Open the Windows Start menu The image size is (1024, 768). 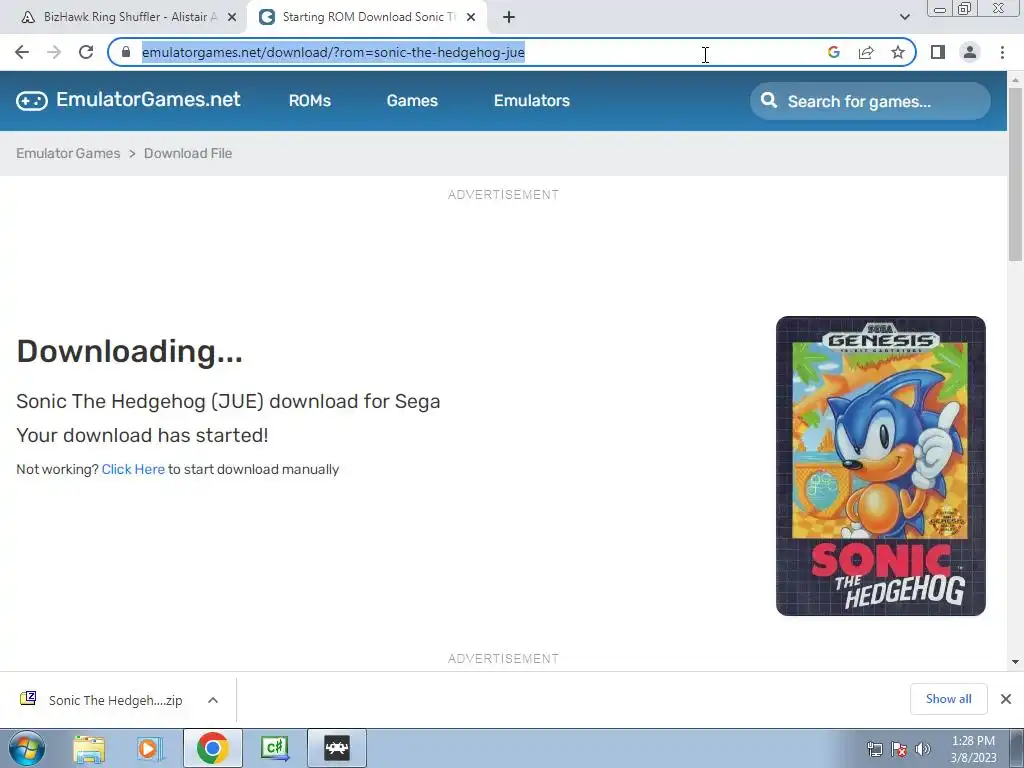[x=27, y=748]
